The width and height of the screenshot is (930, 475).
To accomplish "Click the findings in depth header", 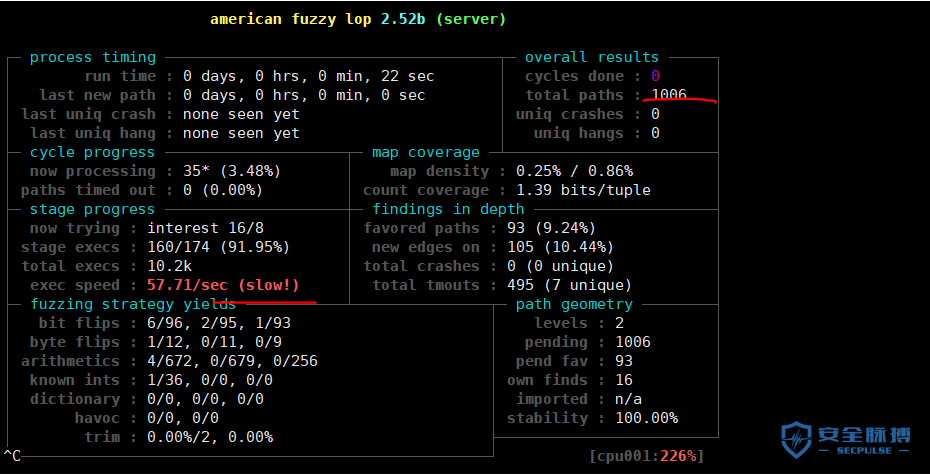I will [448, 209].
